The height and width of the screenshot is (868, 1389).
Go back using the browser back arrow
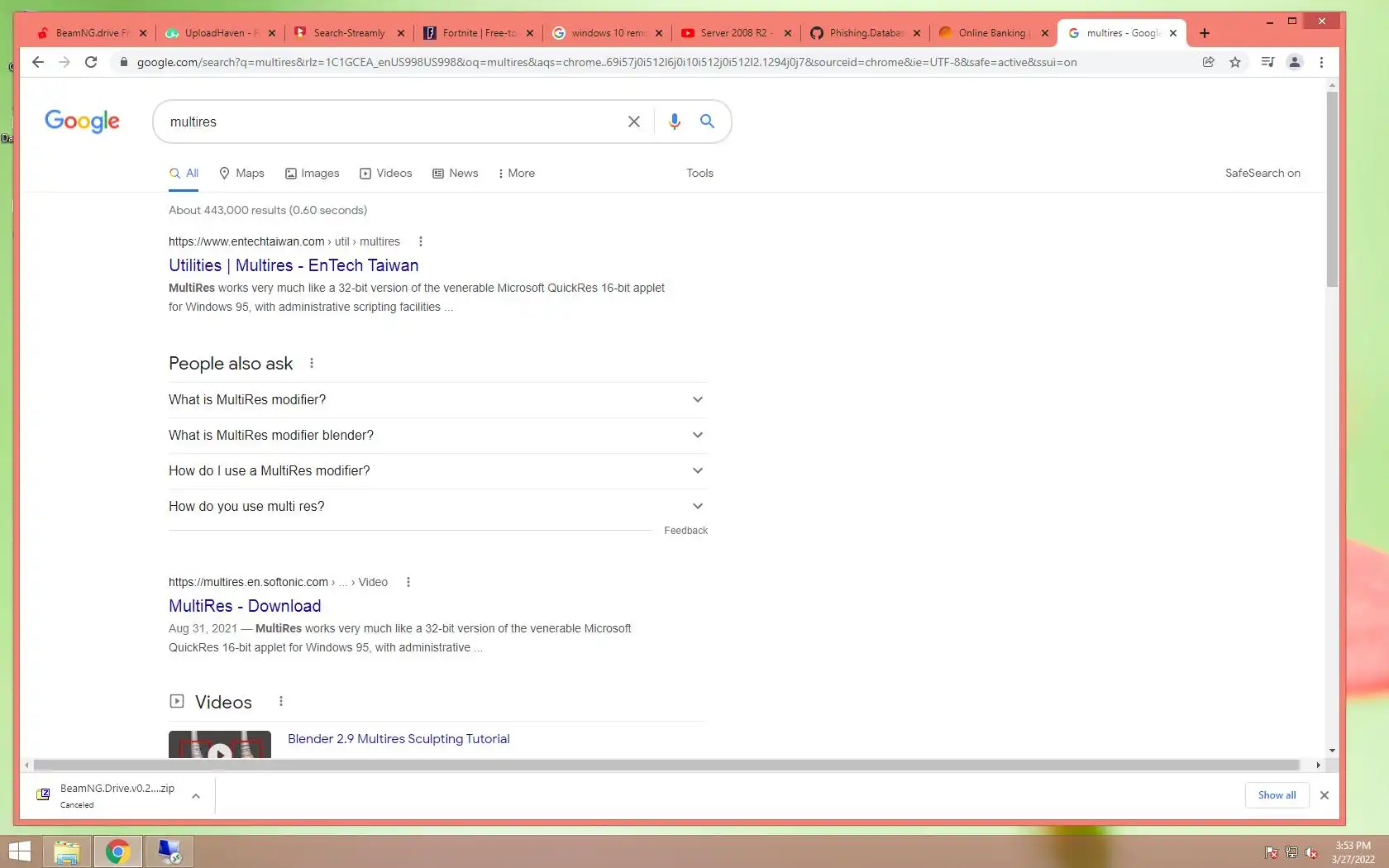(38, 62)
